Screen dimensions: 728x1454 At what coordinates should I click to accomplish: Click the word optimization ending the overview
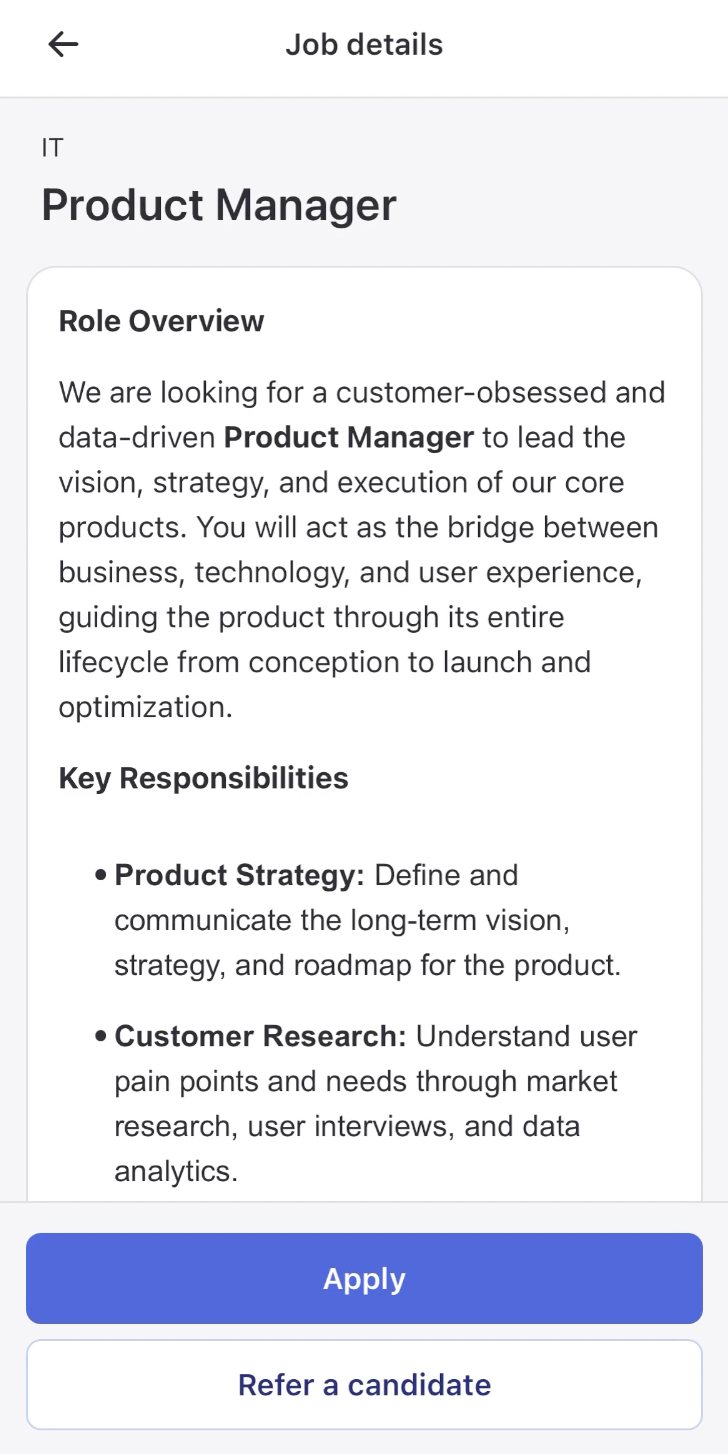click(146, 707)
